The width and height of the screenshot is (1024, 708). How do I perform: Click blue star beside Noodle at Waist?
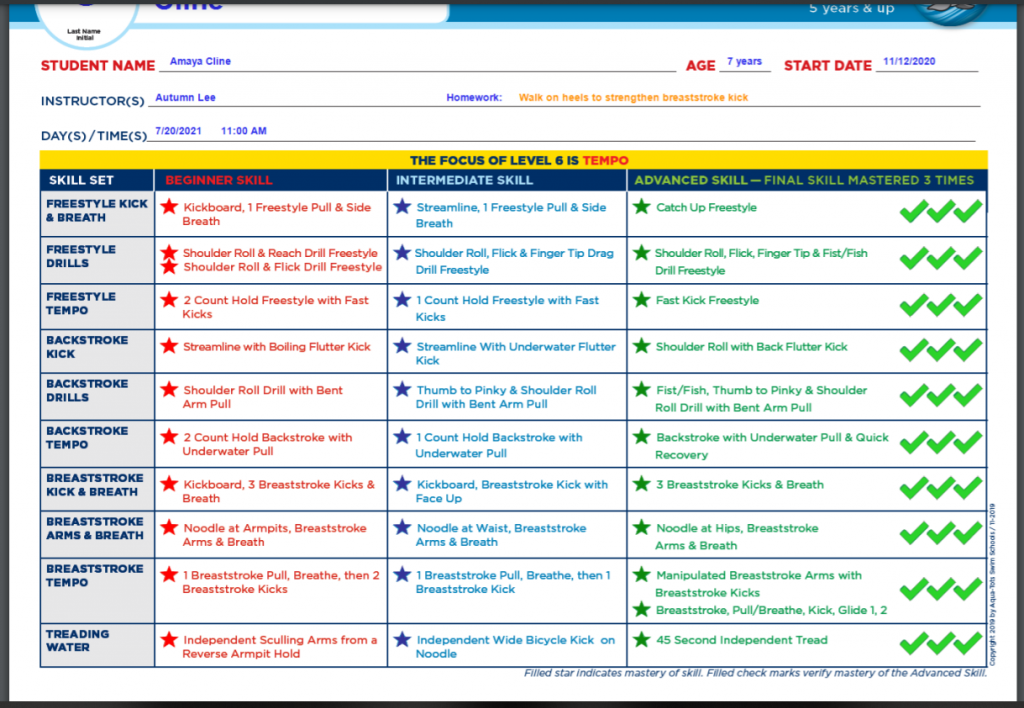(402, 528)
